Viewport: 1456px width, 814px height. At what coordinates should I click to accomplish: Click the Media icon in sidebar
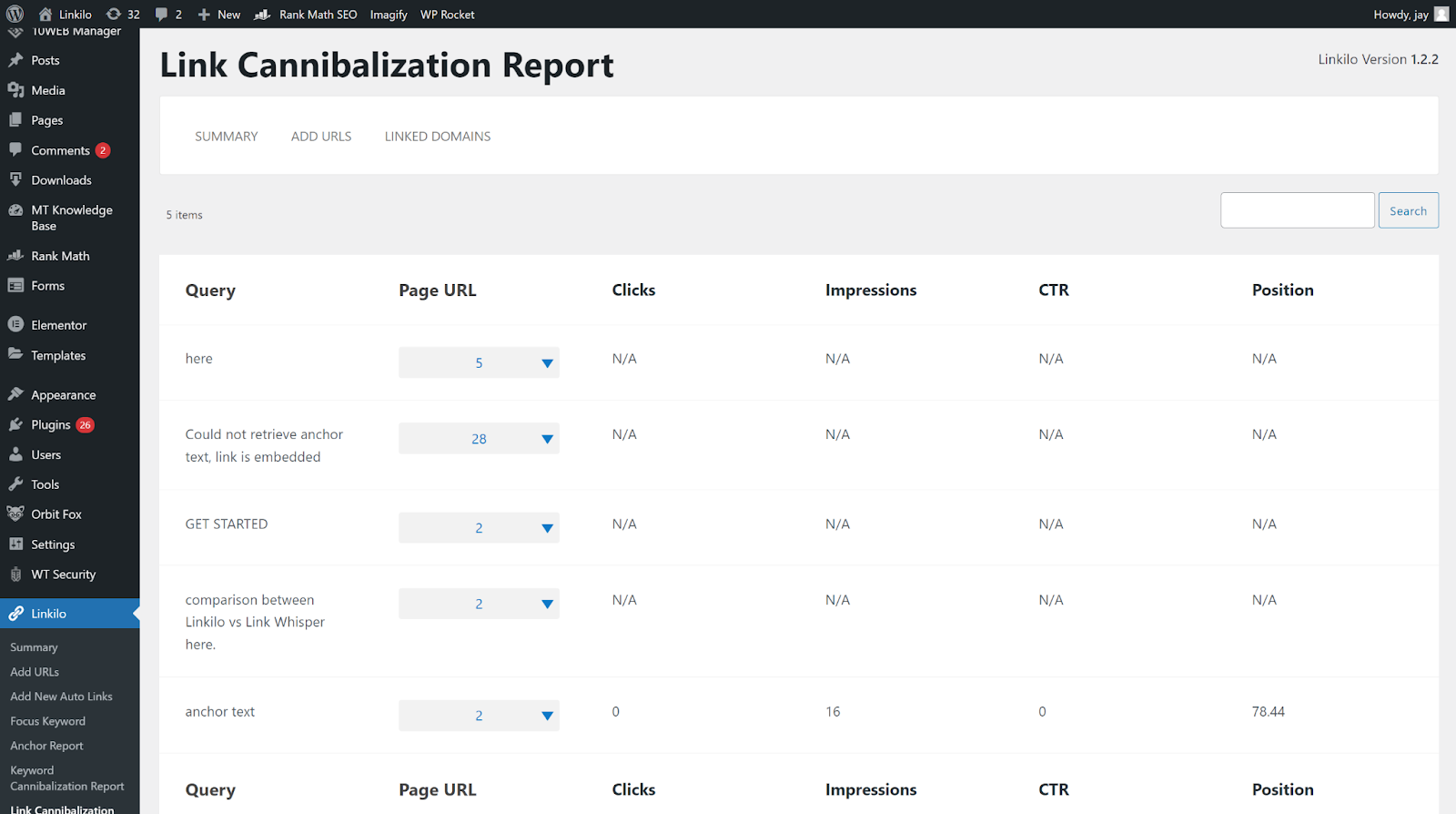pyautogui.click(x=15, y=90)
